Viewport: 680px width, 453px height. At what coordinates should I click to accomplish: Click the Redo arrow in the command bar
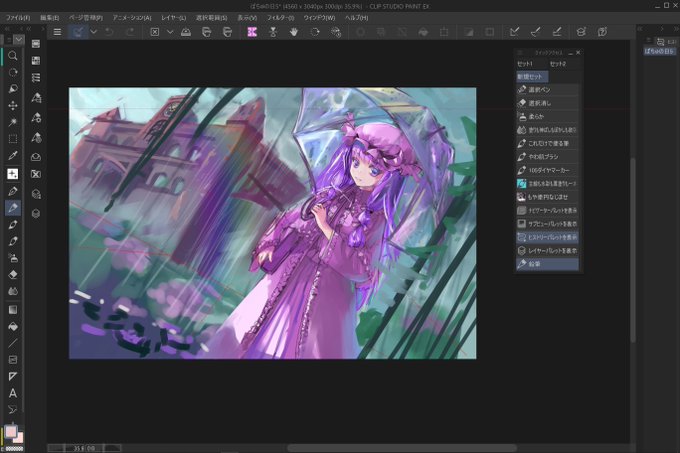pos(130,32)
